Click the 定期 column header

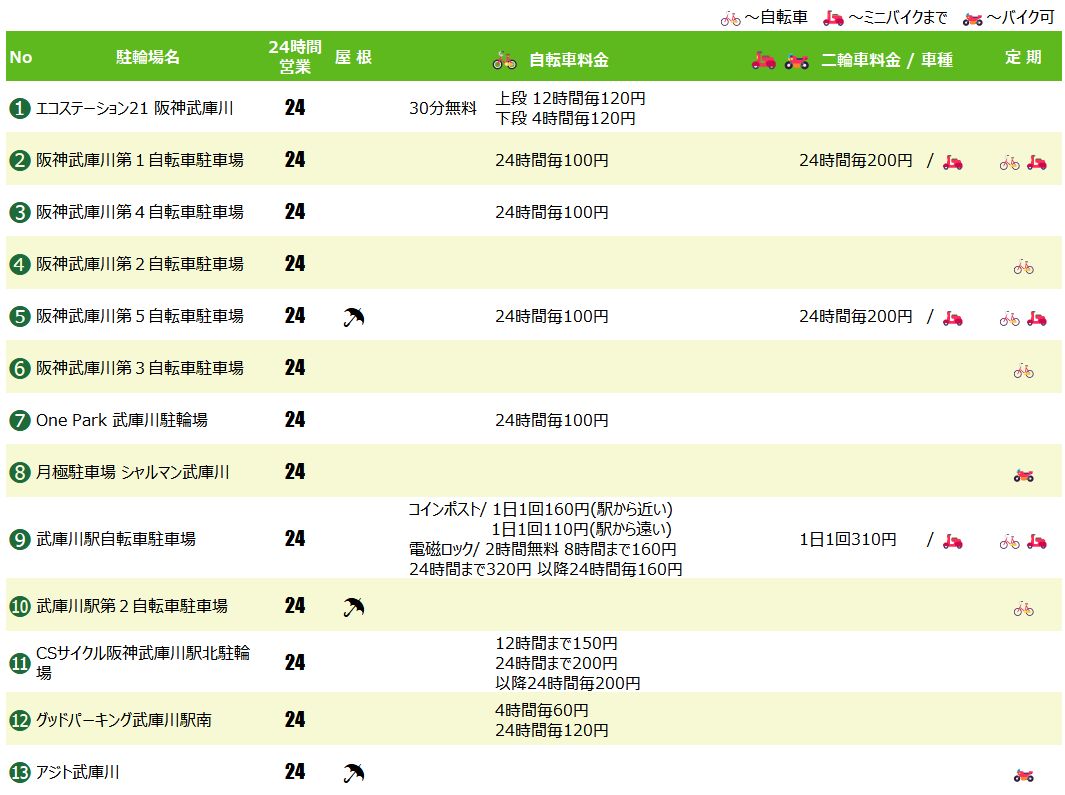point(1023,58)
